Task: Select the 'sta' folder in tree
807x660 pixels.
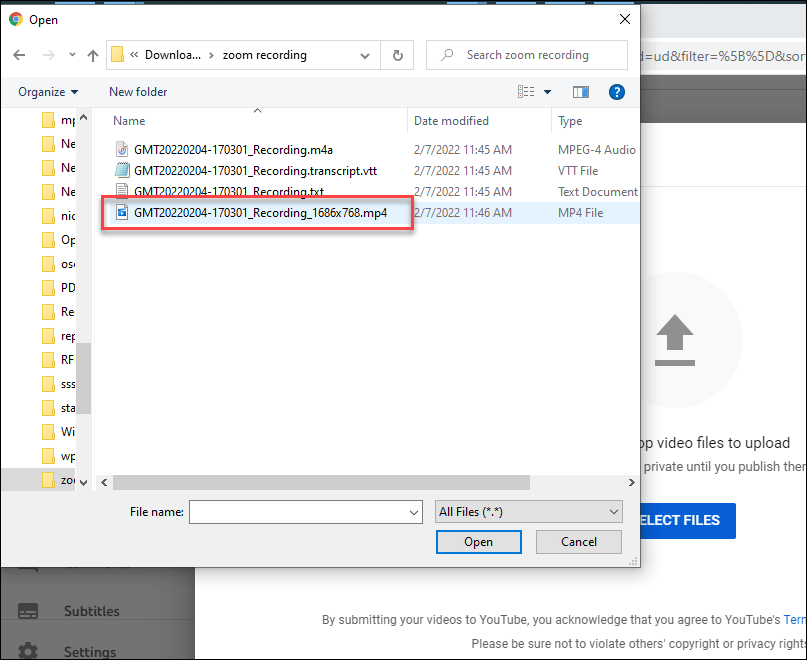Action: (58, 408)
